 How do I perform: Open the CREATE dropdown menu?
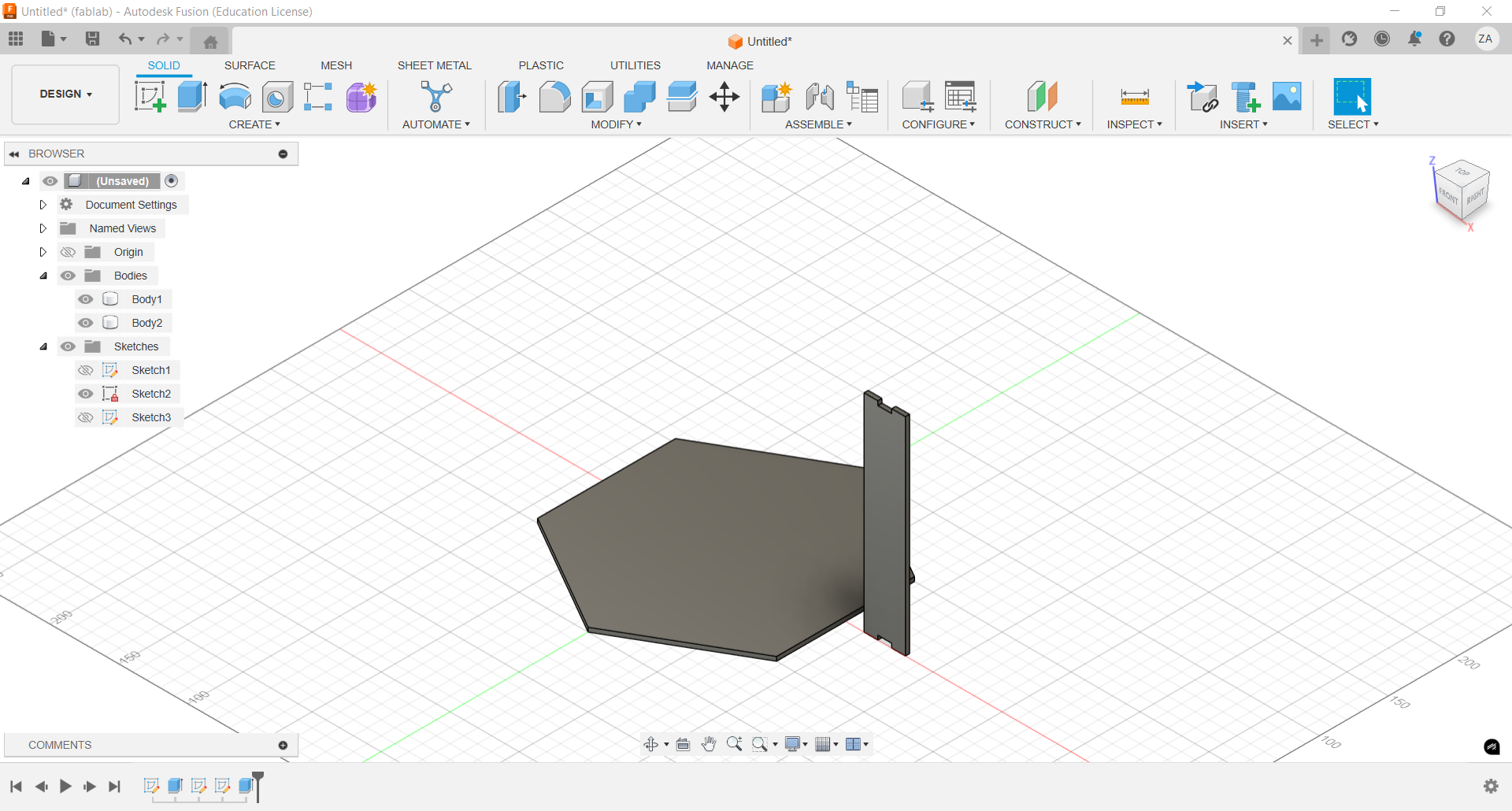pos(254,124)
